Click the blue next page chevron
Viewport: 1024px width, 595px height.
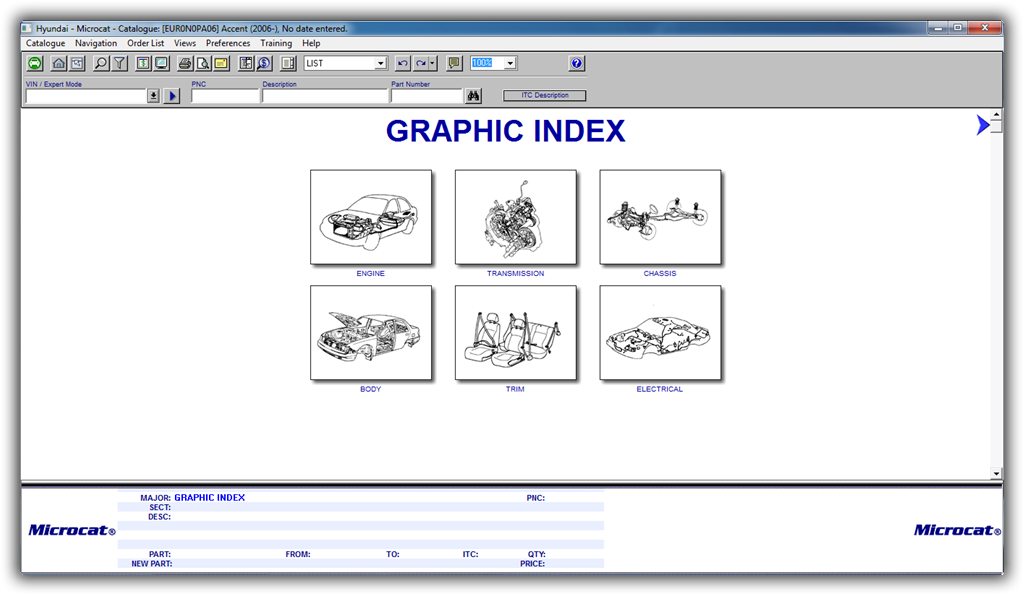click(982, 125)
